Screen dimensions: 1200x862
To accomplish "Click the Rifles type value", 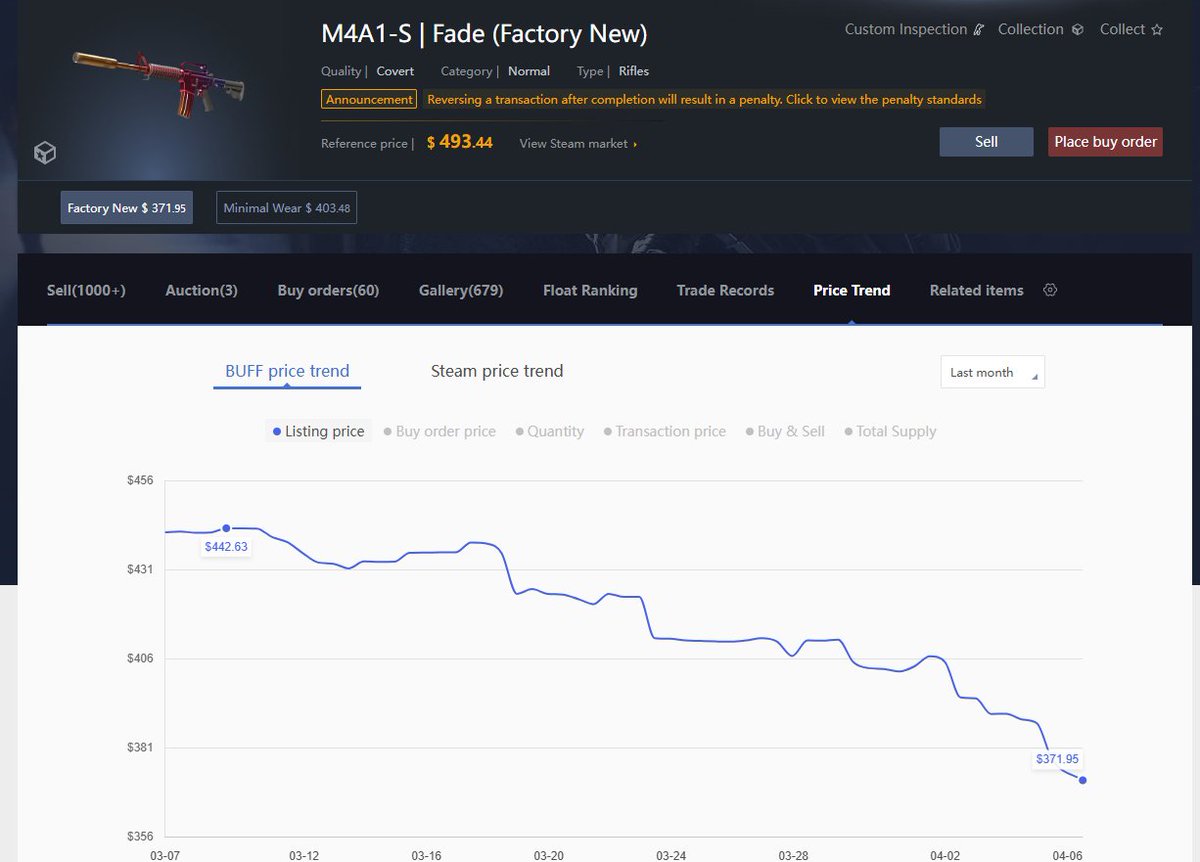I will click(x=634, y=71).
